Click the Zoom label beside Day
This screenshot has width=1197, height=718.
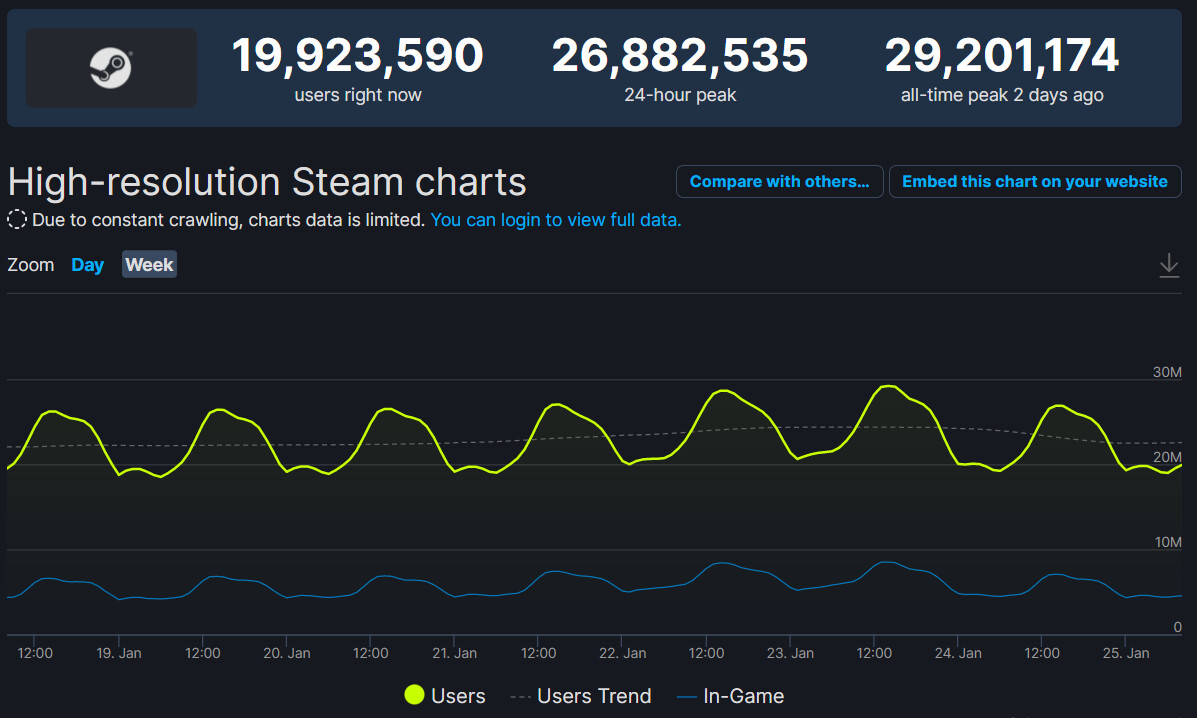(x=31, y=265)
